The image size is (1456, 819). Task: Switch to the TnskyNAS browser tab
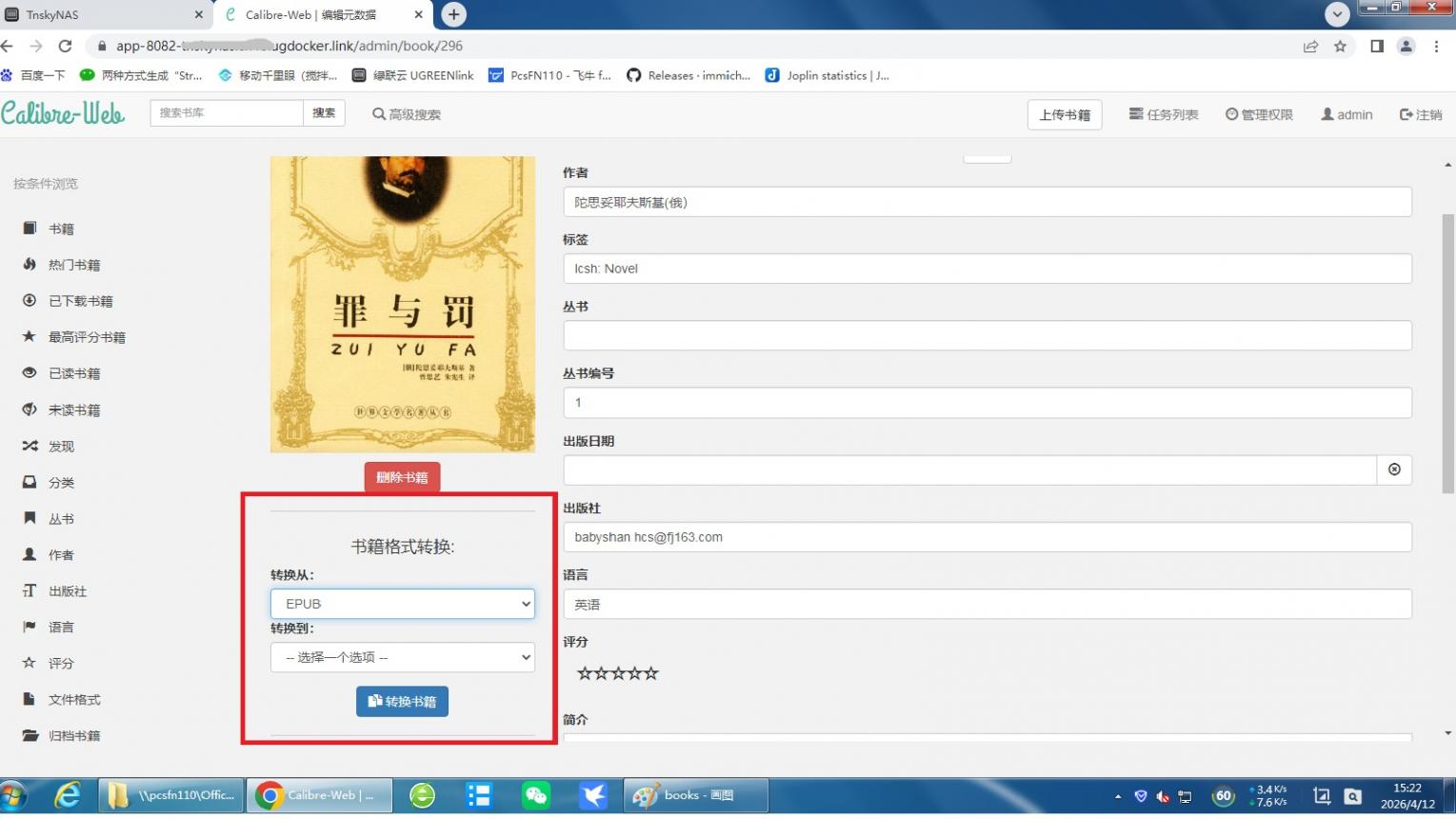coord(103,14)
